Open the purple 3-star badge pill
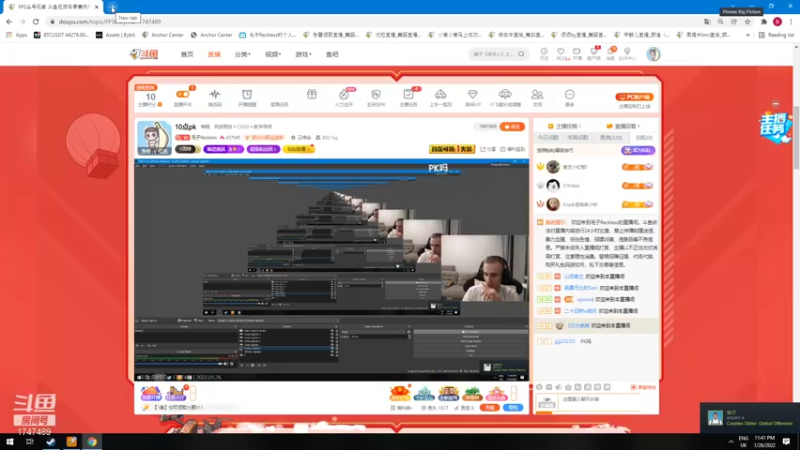Image resolution: width=800 pixels, height=450 pixels. (223, 149)
